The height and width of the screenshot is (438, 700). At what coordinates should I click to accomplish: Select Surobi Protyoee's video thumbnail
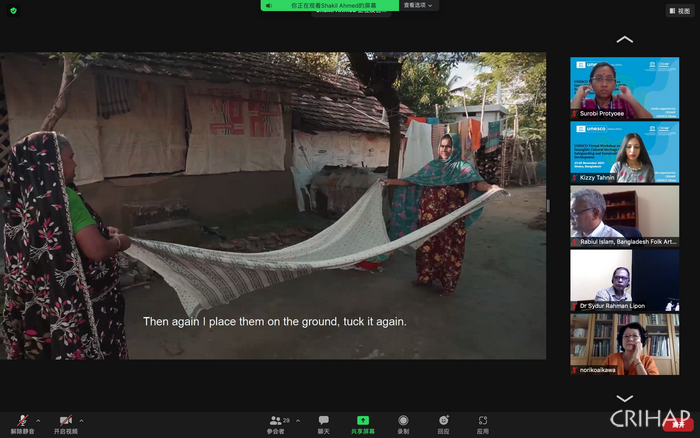[624, 88]
